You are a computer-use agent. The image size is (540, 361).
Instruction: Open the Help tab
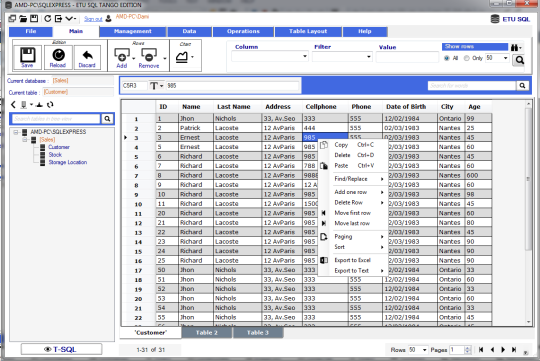click(365, 31)
